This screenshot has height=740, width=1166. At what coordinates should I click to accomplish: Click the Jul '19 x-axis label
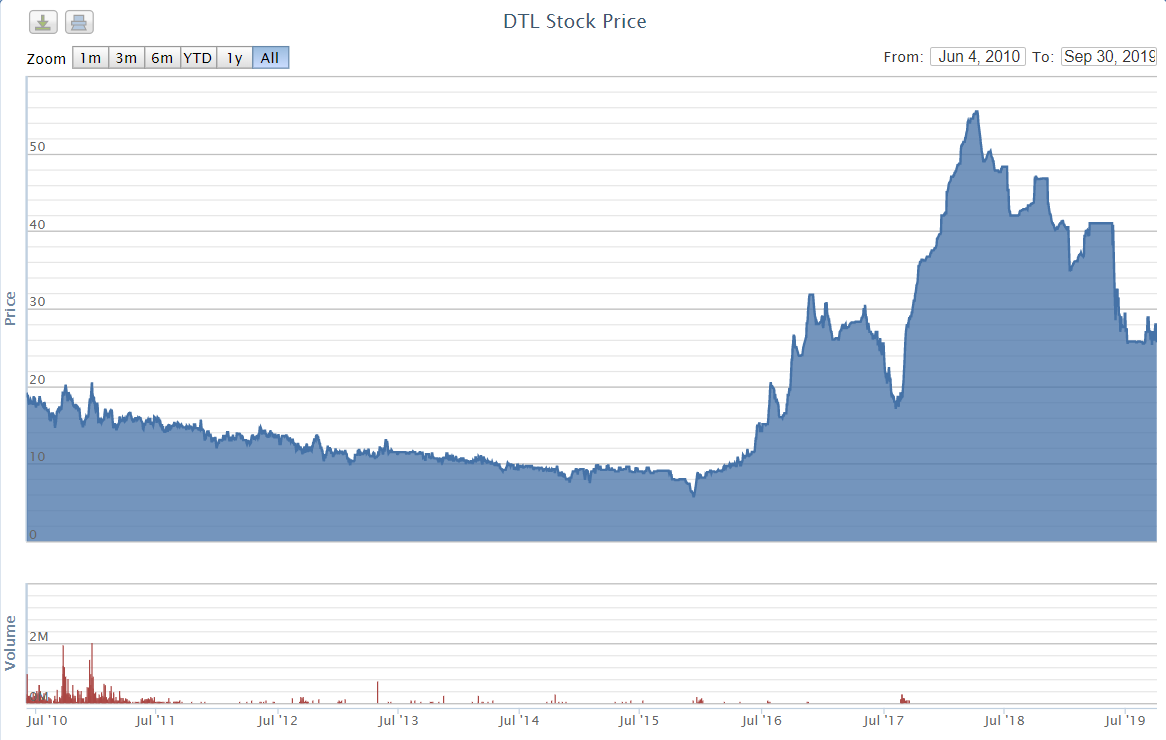pos(1128,719)
